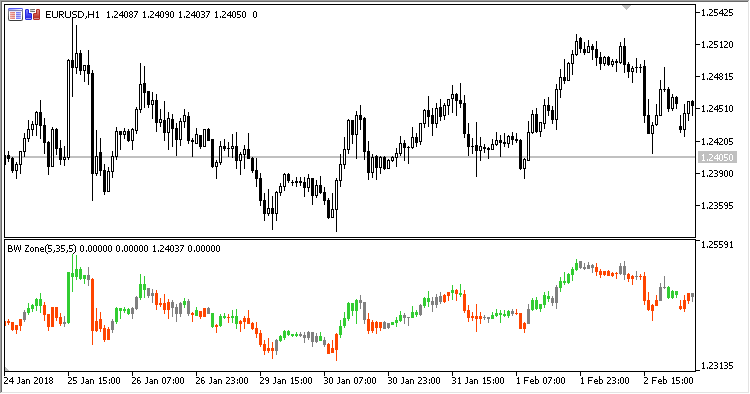750x394 pixels.
Task: Click the OHLC values 1.24087 1.24090 1.24037 1.24050
Action: [176, 15]
